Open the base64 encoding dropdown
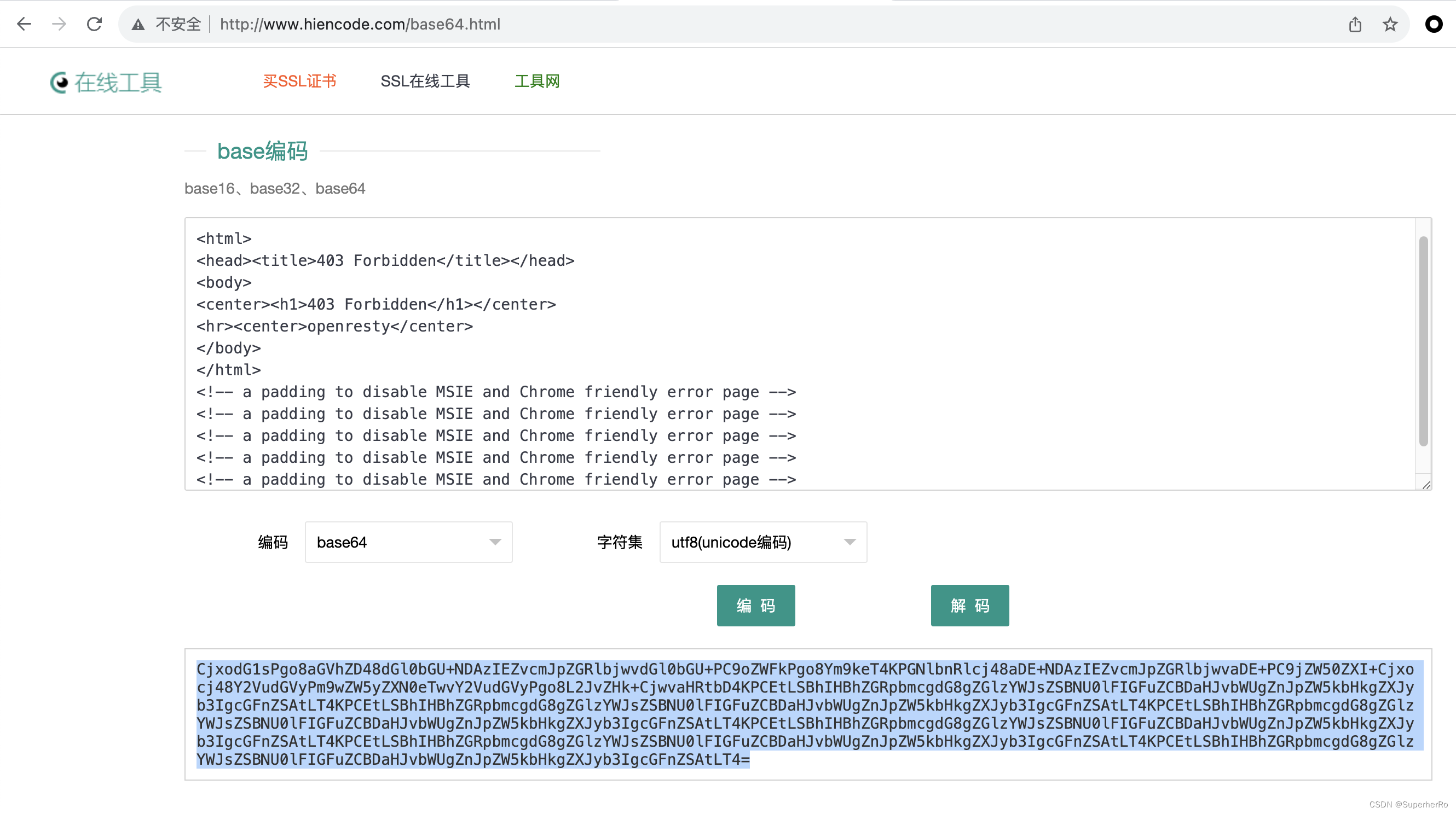Screen dimensions: 1456x814 click(x=408, y=542)
